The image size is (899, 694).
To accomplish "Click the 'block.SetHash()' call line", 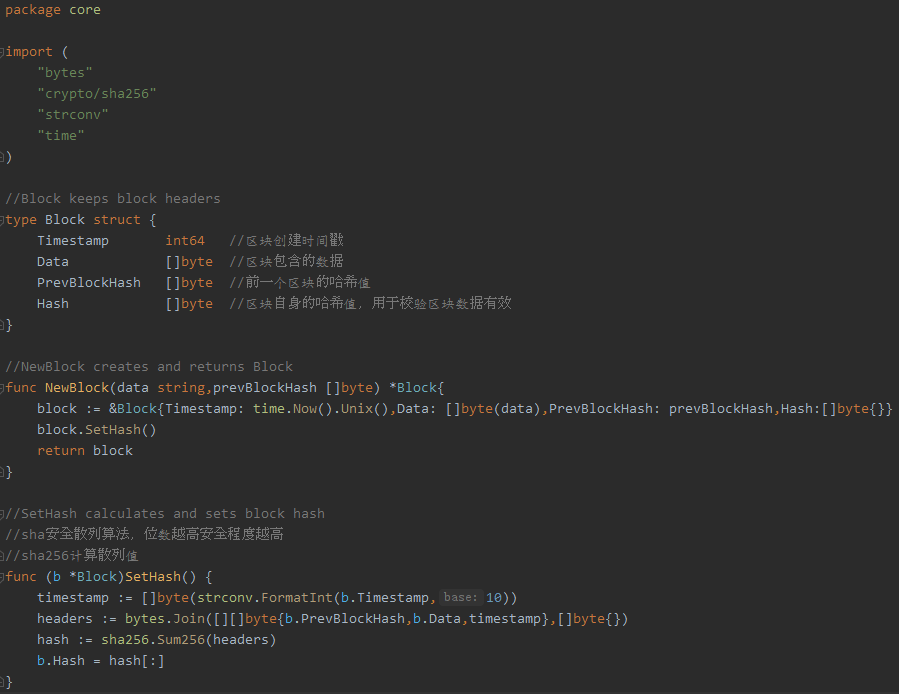I will [x=97, y=430].
